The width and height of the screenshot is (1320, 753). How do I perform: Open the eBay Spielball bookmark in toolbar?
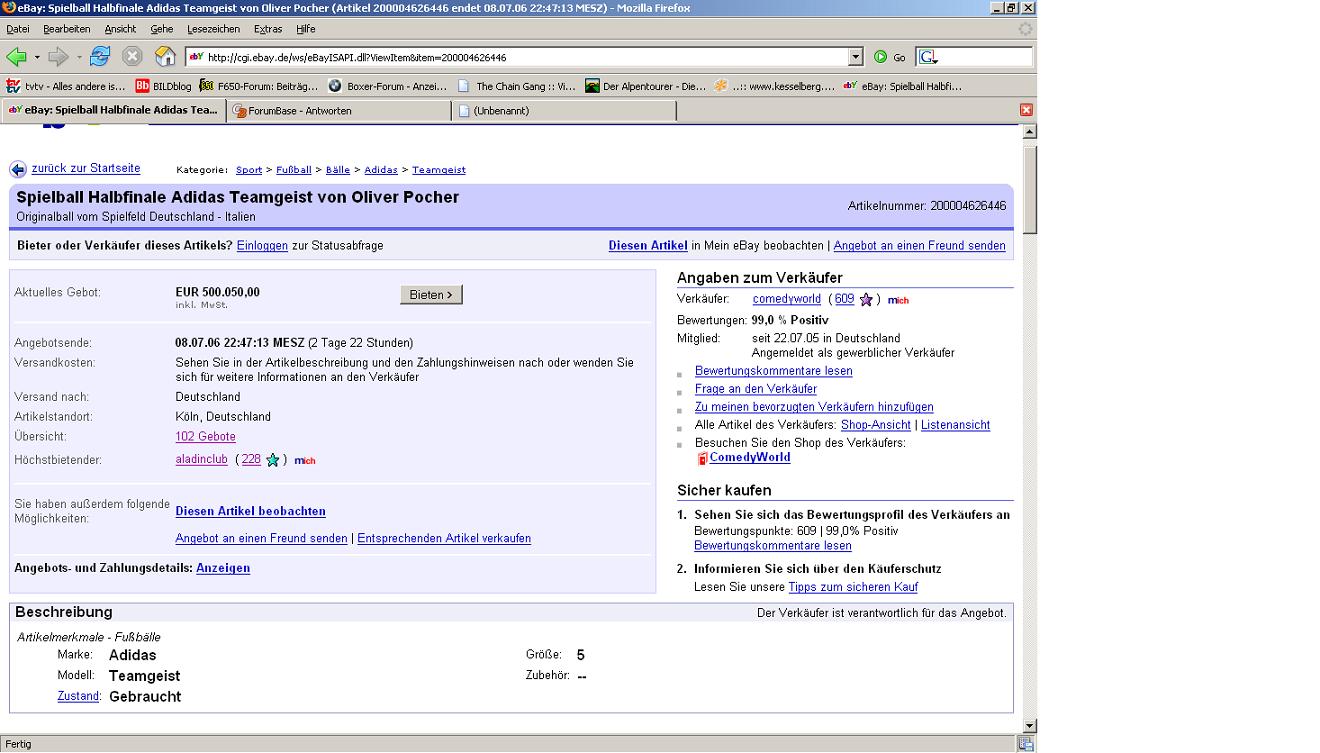pos(903,86)
